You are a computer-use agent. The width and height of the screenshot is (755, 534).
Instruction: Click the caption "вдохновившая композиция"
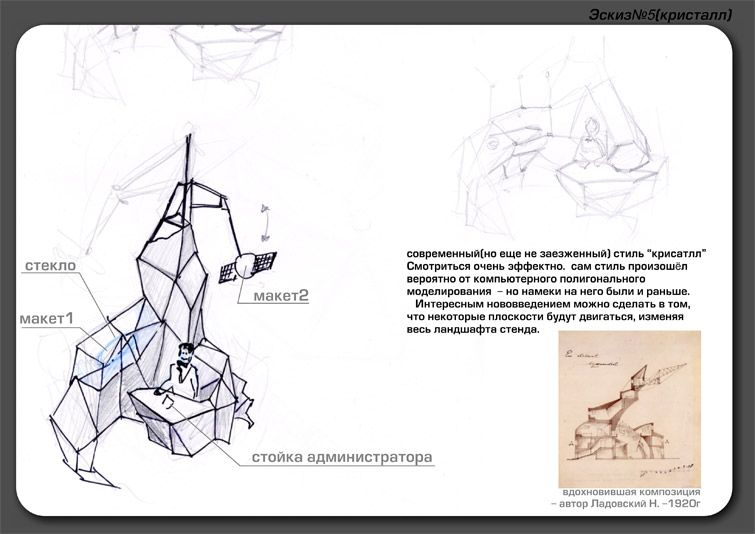pyautogui.click(x=630, y=493)
